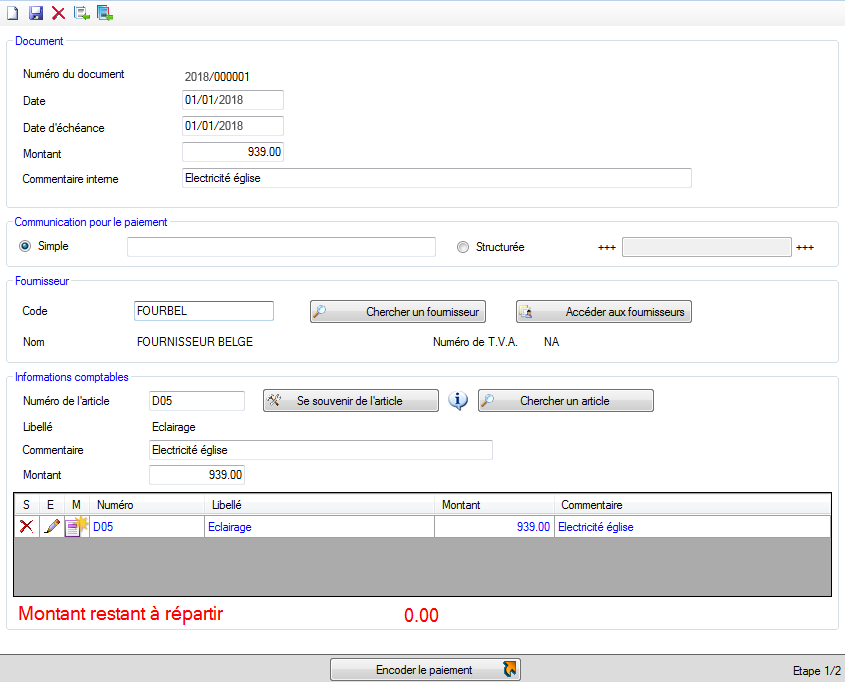Click the Etape 1/2 status text
Screen dimensions: 845x682
[816, 671]
